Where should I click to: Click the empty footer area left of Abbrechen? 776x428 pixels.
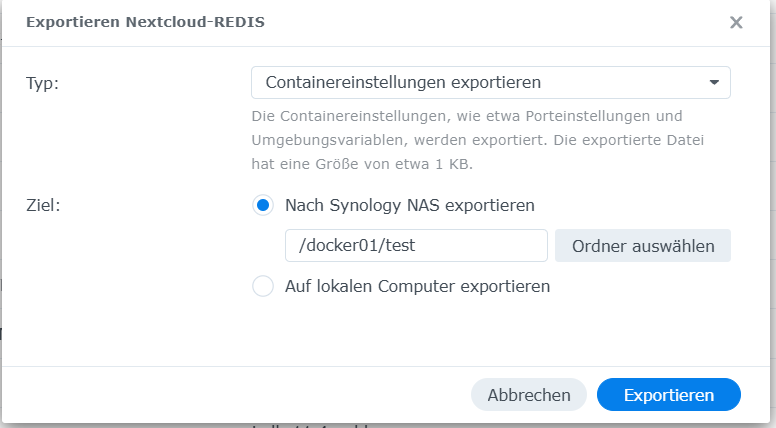[230, 395]
